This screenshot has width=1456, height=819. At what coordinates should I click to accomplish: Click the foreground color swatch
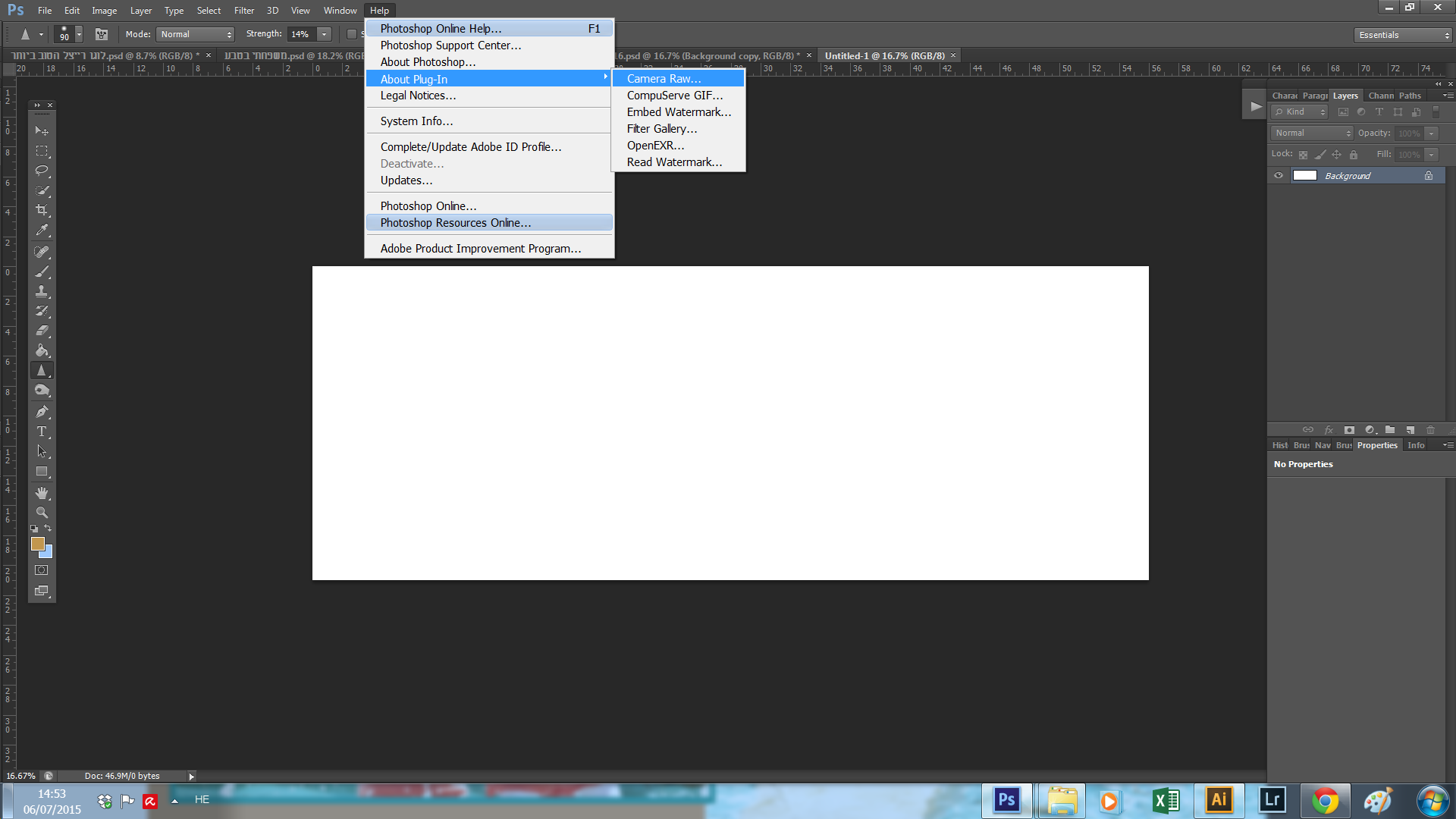point(37,543)
